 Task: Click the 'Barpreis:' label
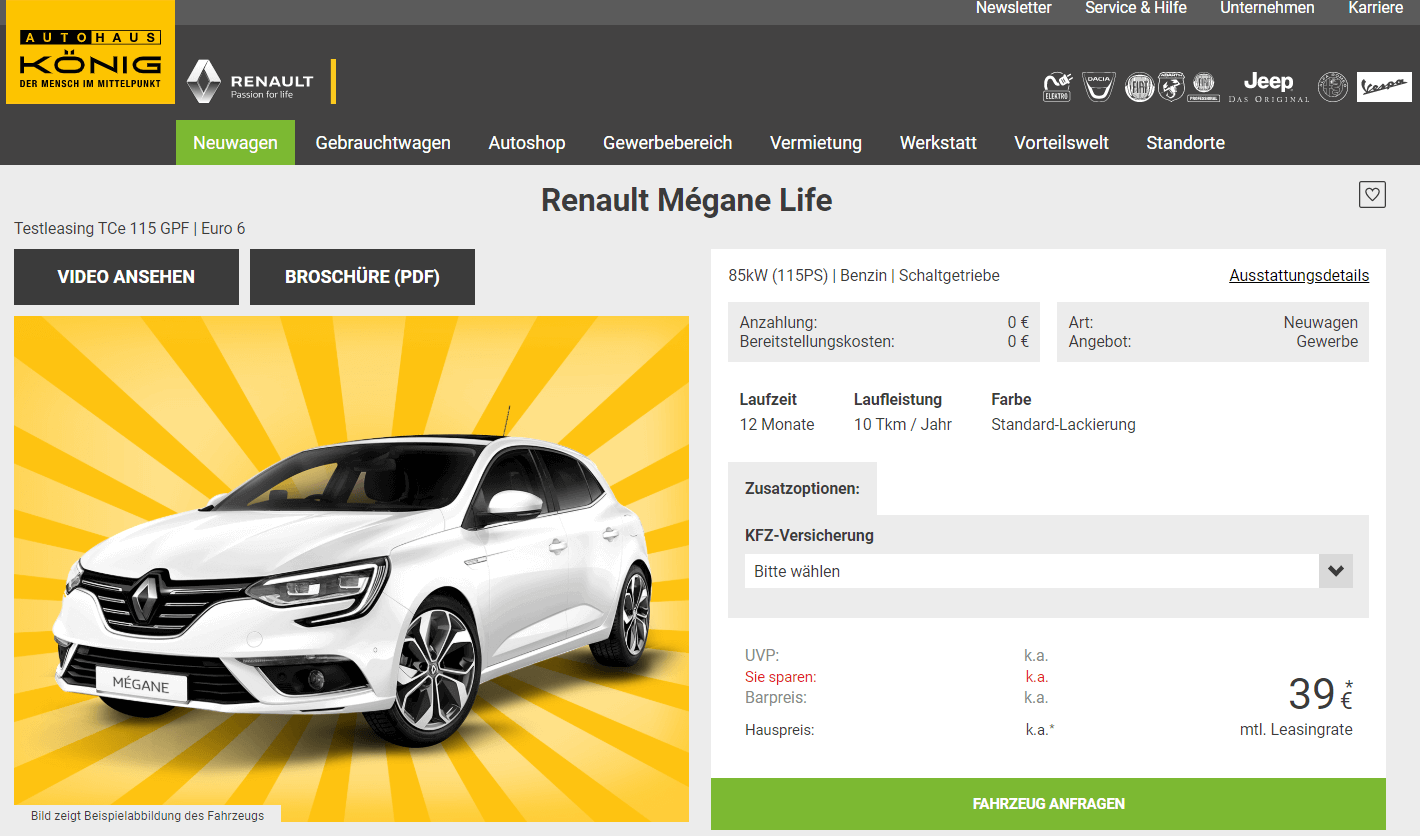click(x=776, y=697)
